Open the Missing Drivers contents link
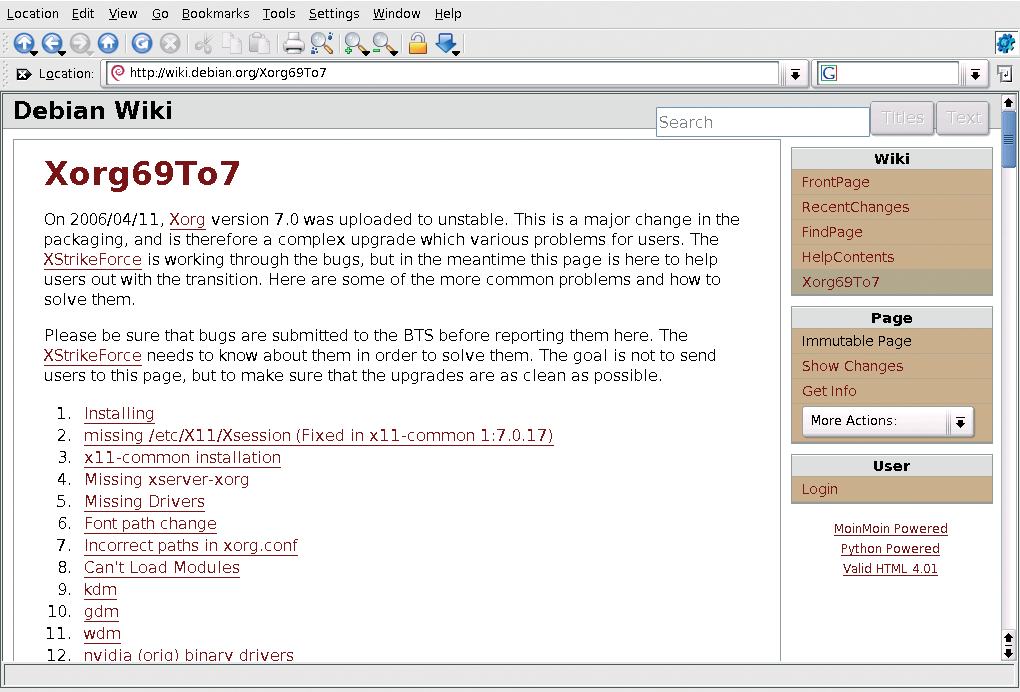Screen dimensions: 1020x692 click(x=144, y=501)
